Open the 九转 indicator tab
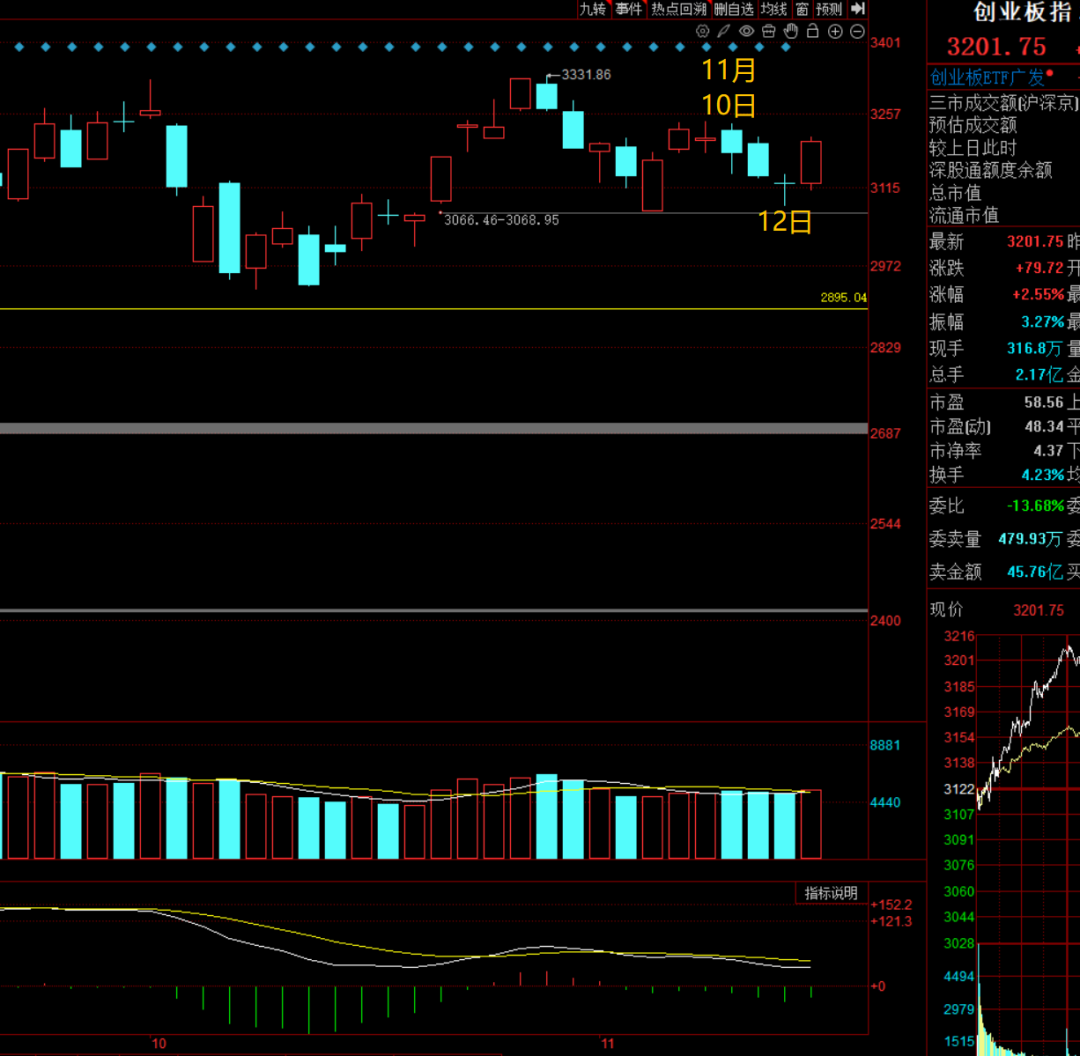1080x1056 pixels. pos(592,9)
